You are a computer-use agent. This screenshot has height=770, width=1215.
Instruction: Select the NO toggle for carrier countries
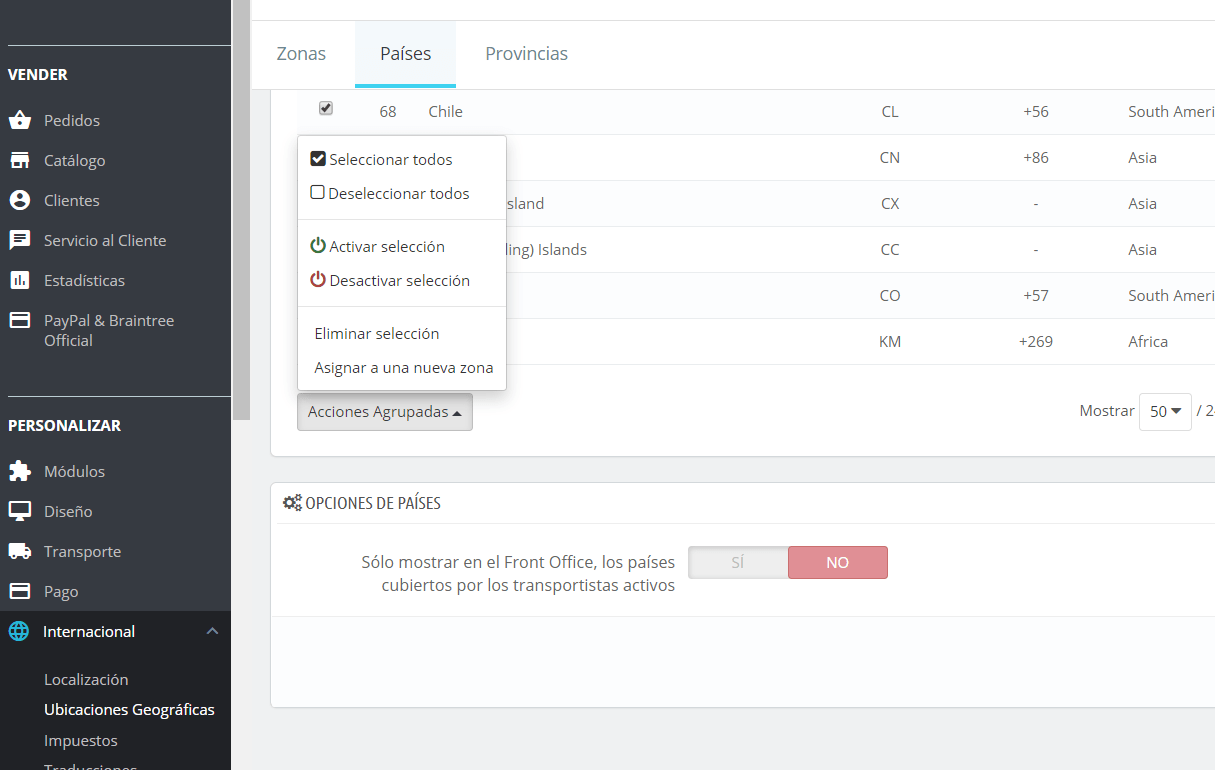838,562
